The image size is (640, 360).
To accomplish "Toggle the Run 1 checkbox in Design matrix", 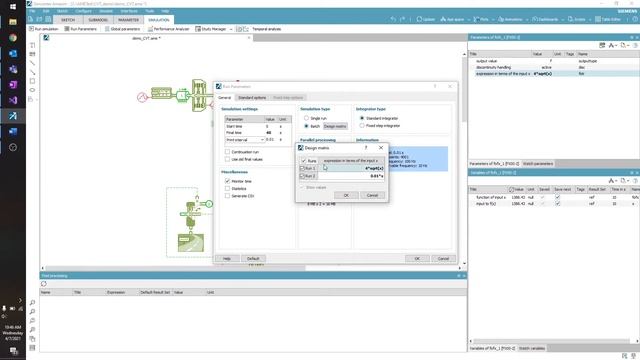I will (x=302, y=168).
